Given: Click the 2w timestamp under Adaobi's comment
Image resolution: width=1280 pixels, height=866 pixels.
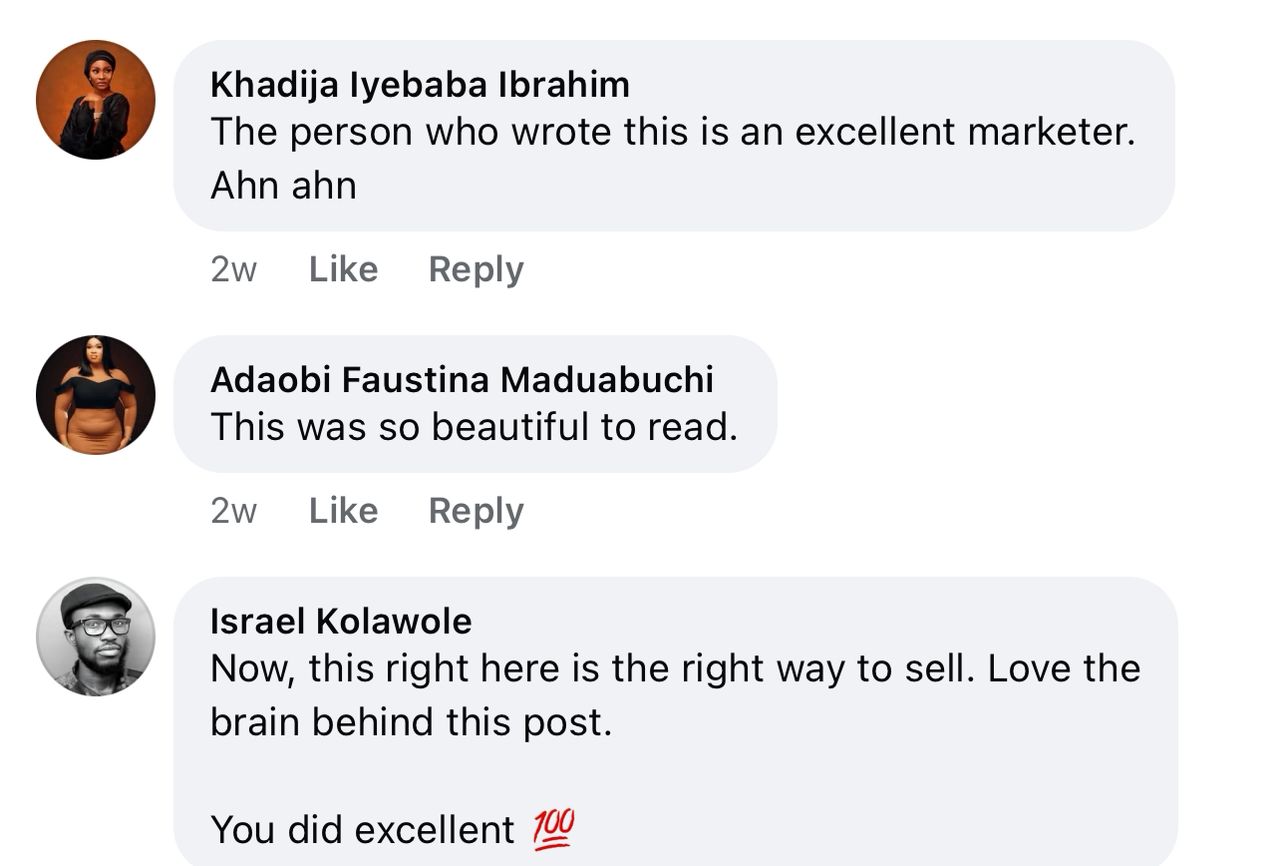Looking at the screenshot, I should pos(234,511).
